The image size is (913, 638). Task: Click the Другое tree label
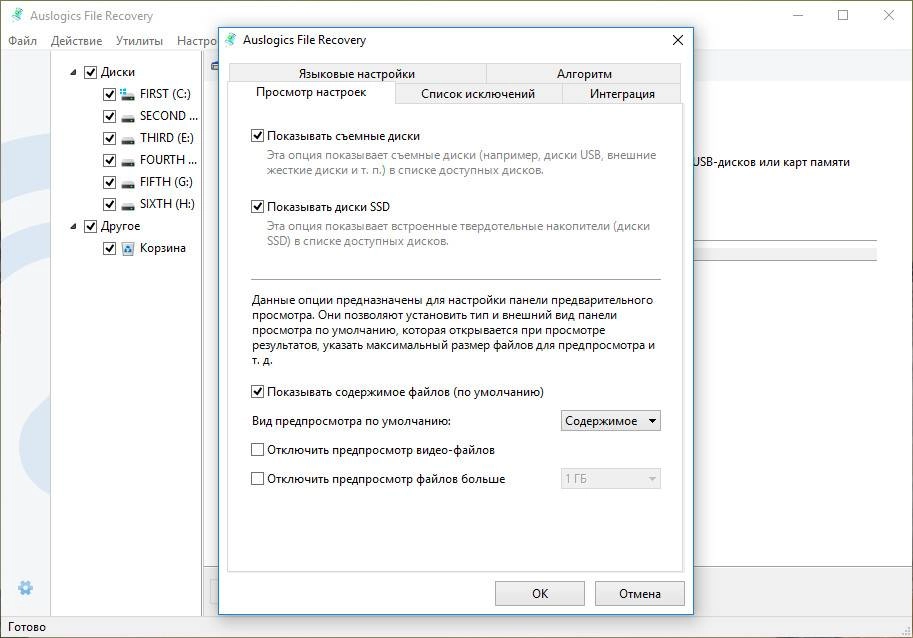(x=121, y=226)
